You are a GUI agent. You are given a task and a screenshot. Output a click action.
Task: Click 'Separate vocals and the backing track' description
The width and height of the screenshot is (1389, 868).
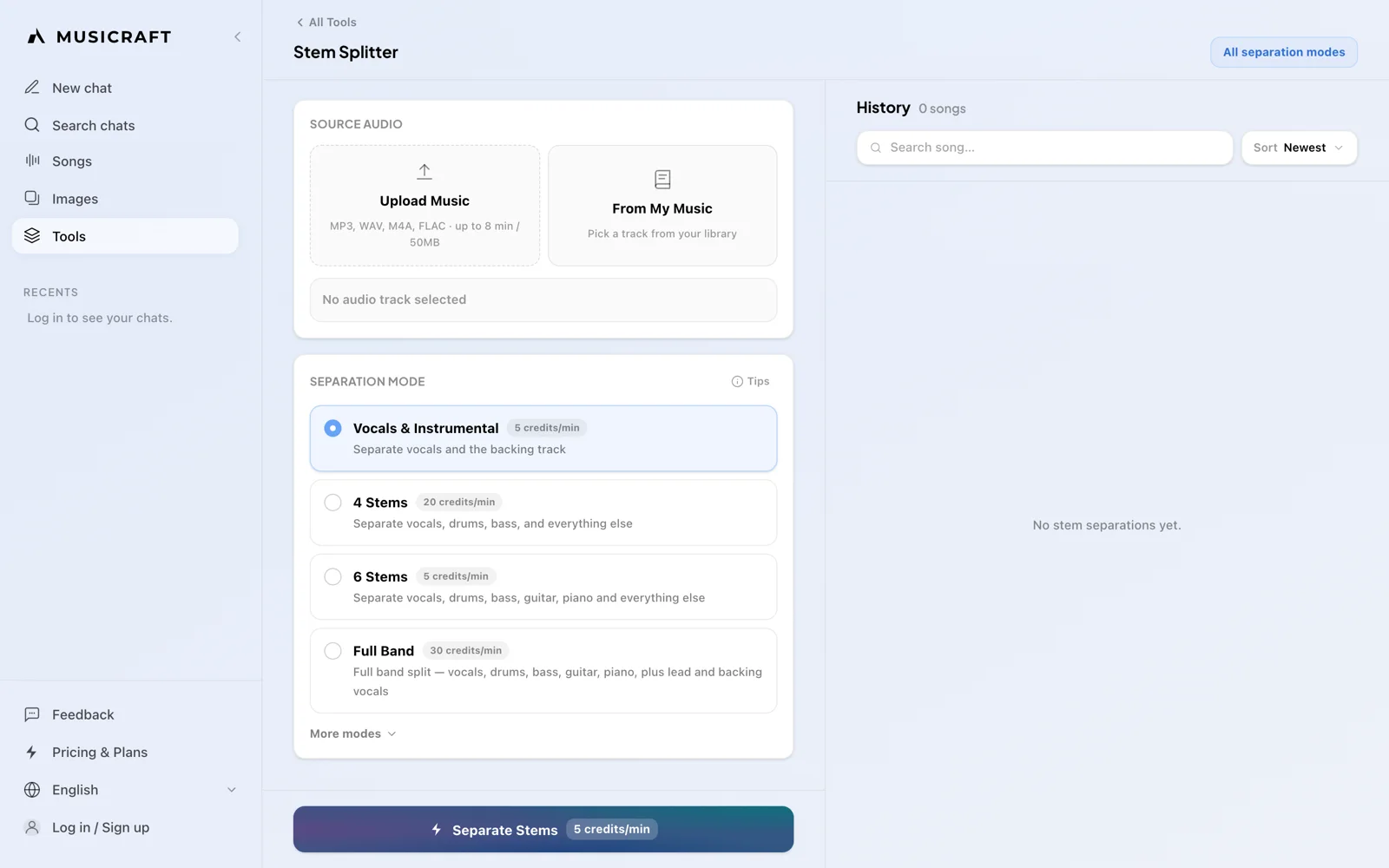(459, 450)
